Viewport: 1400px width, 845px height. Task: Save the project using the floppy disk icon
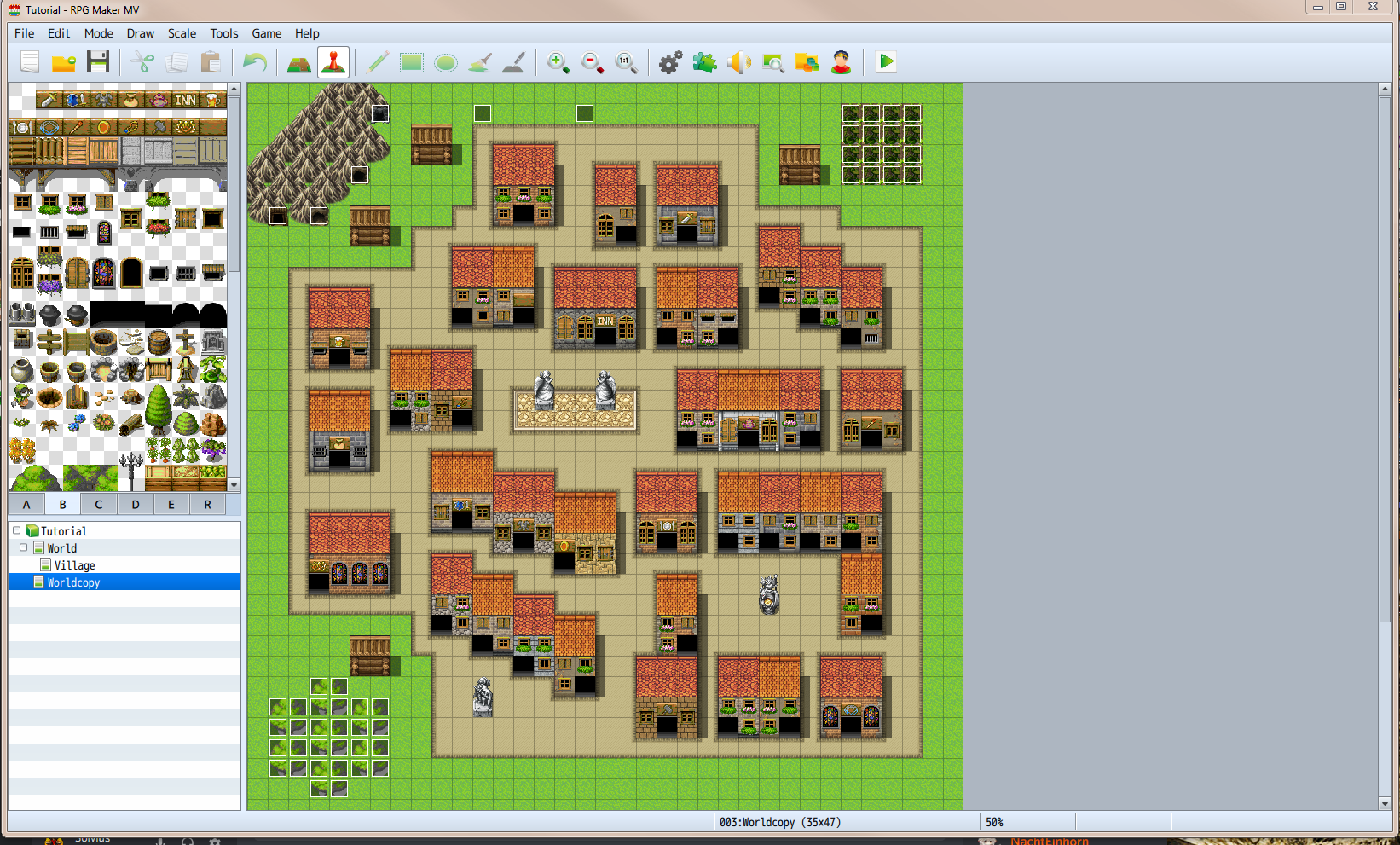[98, 62]
